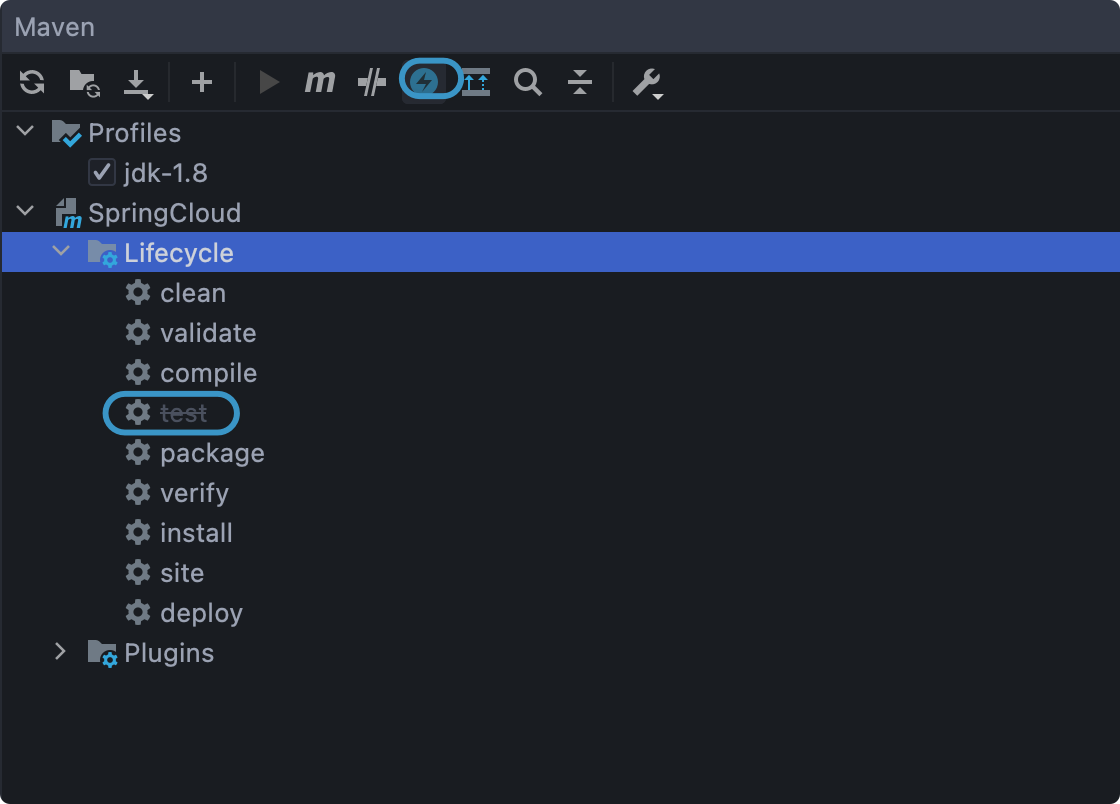Collapse the SpringCloud project node
The height and width of the screenshot is (804, 1120).
pos(26,212)
